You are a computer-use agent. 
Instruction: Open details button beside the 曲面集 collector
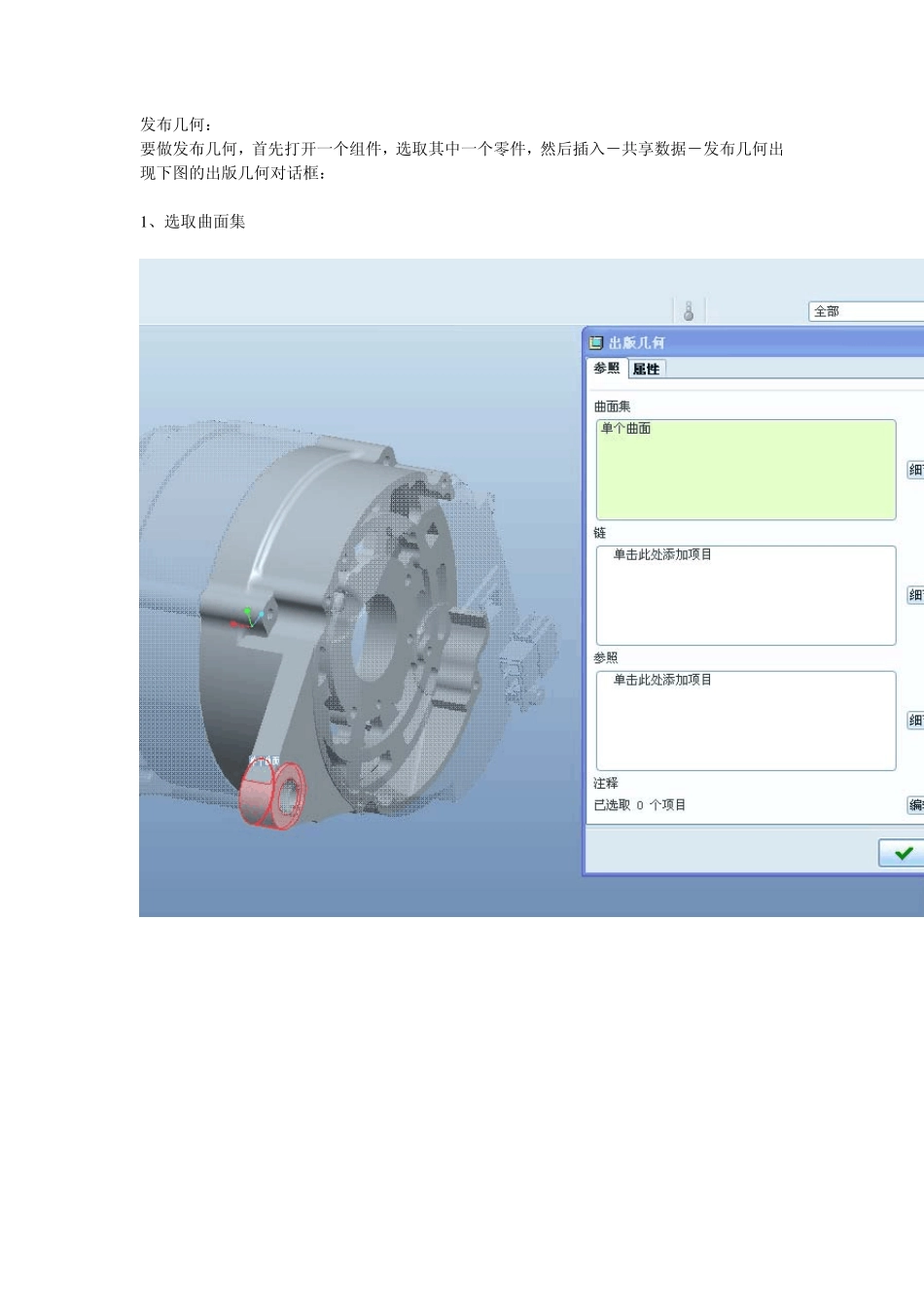[x=915, y=470]
